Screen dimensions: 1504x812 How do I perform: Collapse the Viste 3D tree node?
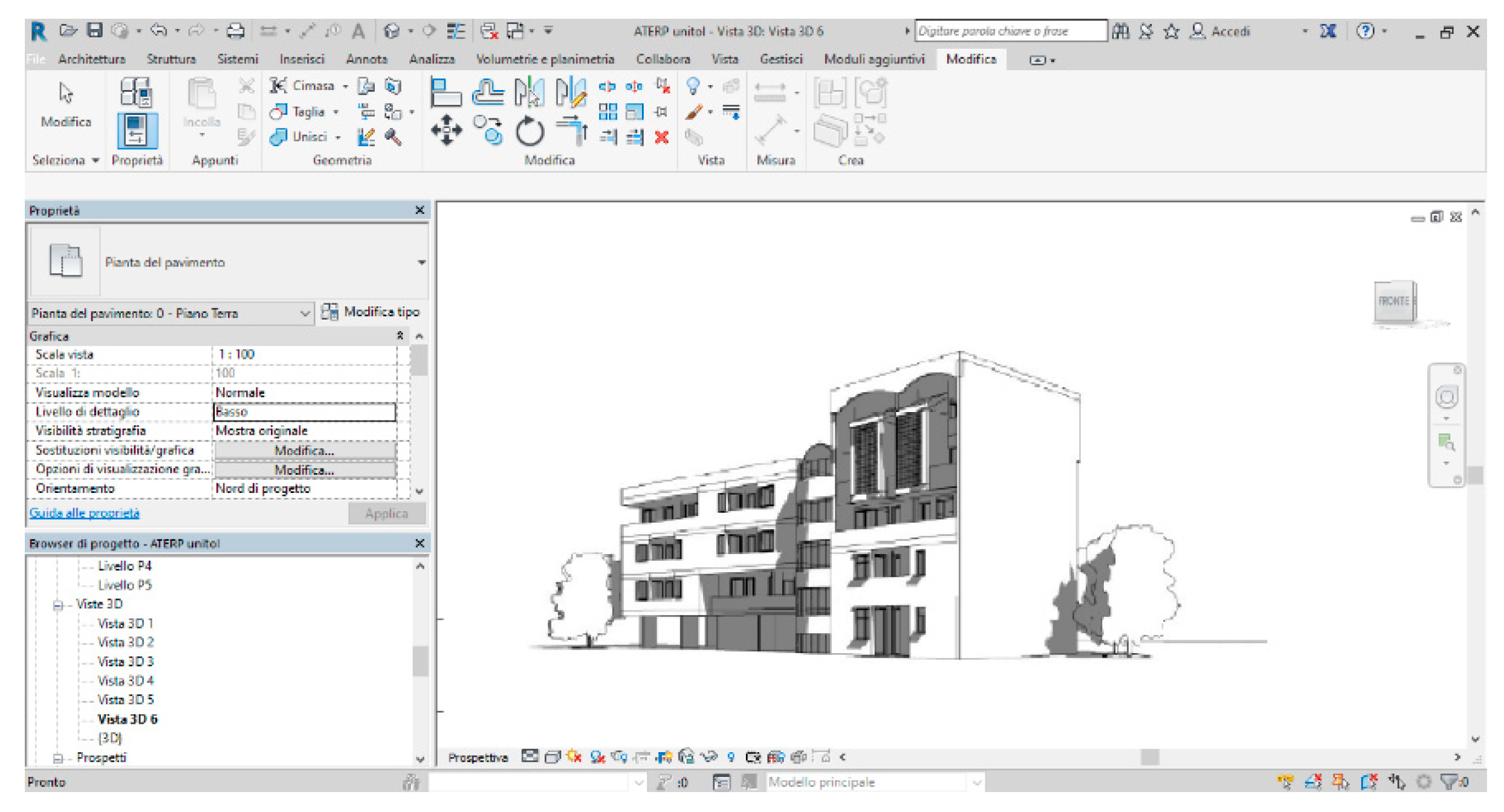pyautogui.click(x=58, y=605)
